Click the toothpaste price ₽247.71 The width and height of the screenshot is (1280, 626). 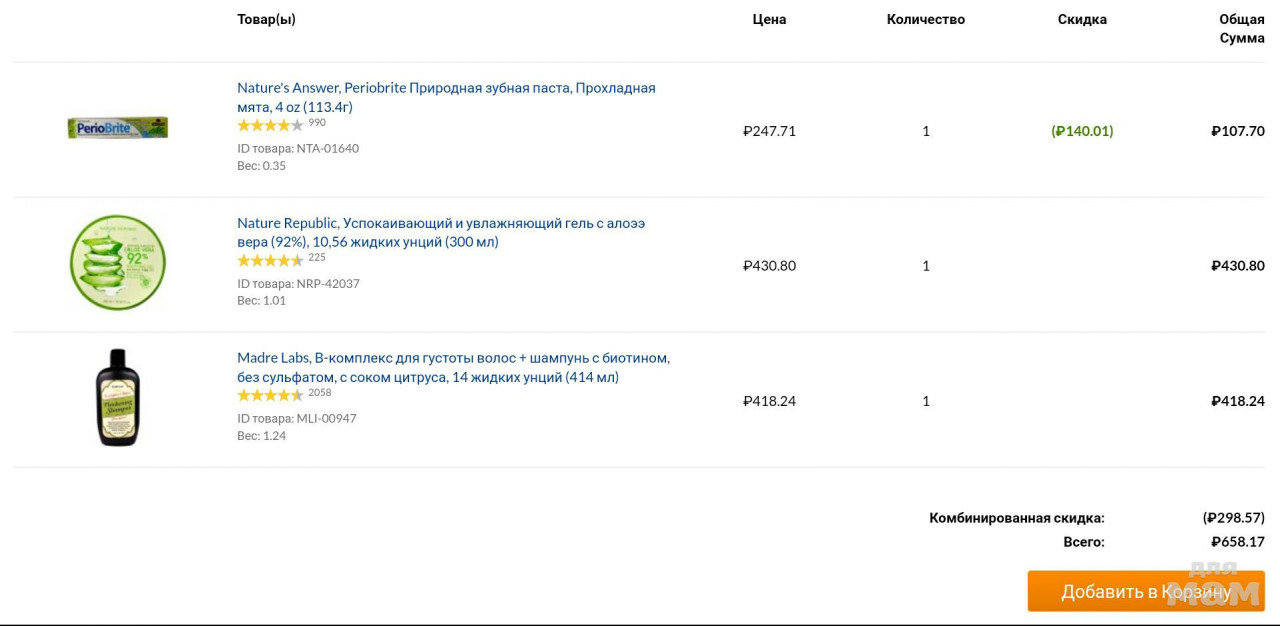coord(769,131)
